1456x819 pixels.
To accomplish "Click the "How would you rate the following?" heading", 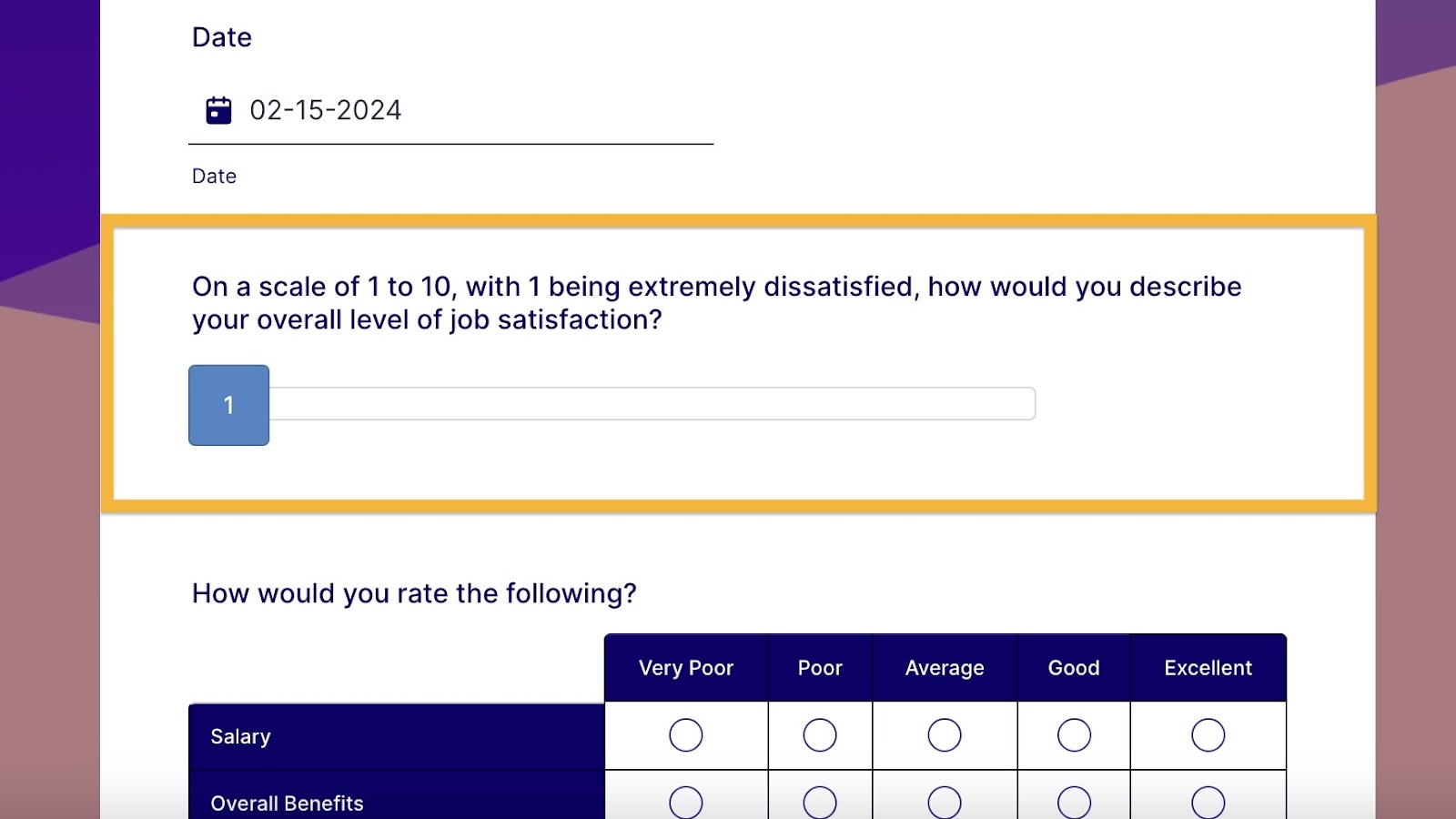I will coord(414,593).
